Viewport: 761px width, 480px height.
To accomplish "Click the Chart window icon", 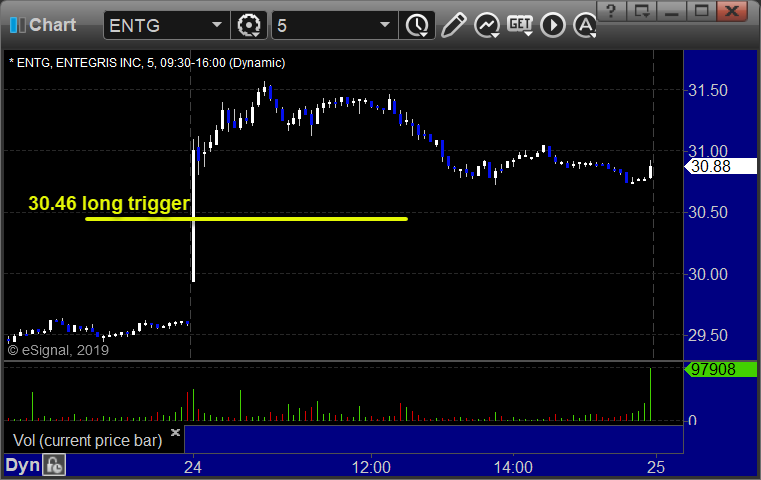I will click(17, 25).
